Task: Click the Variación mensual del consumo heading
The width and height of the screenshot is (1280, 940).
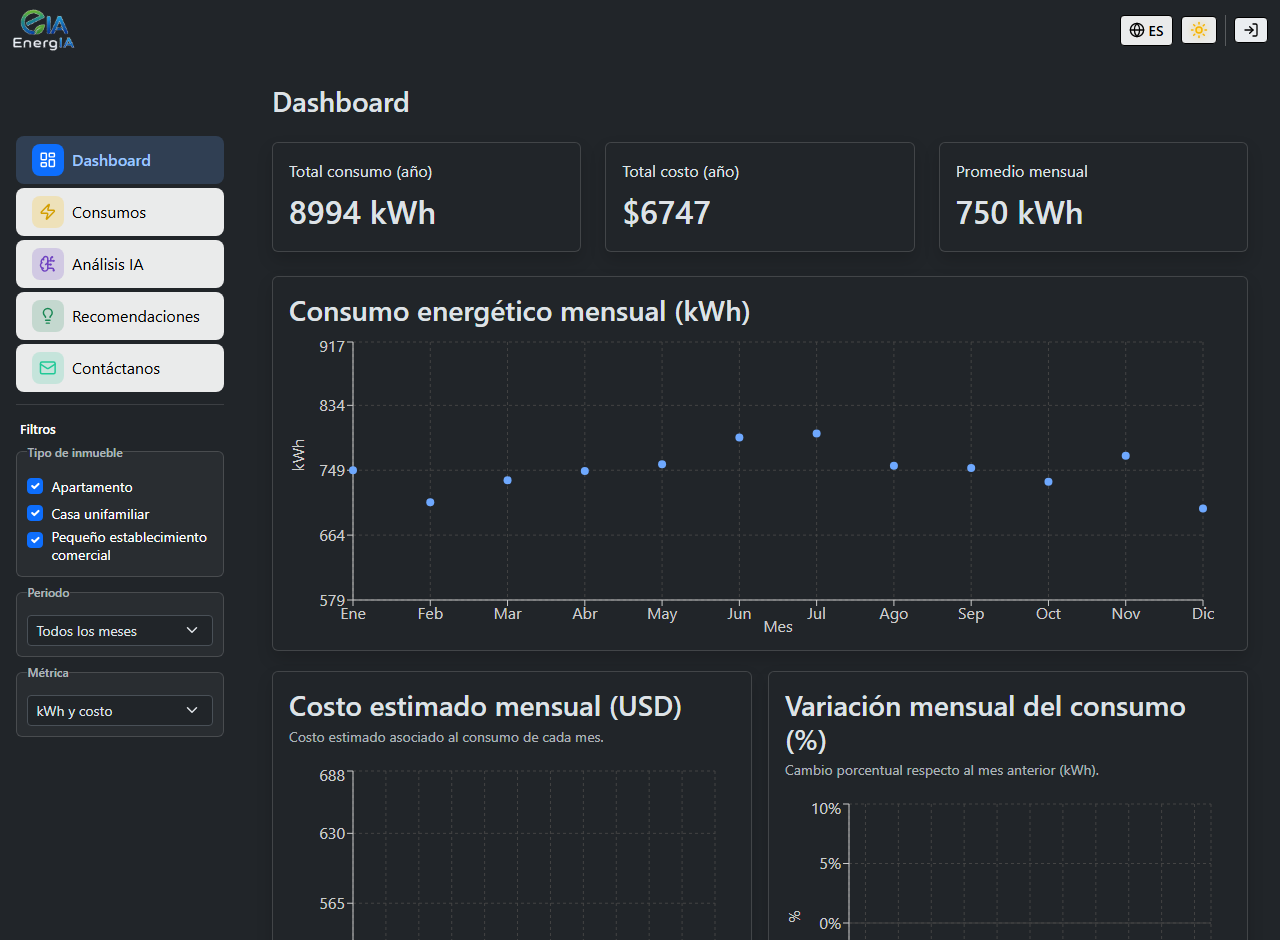Action: (x=985, y=723)
